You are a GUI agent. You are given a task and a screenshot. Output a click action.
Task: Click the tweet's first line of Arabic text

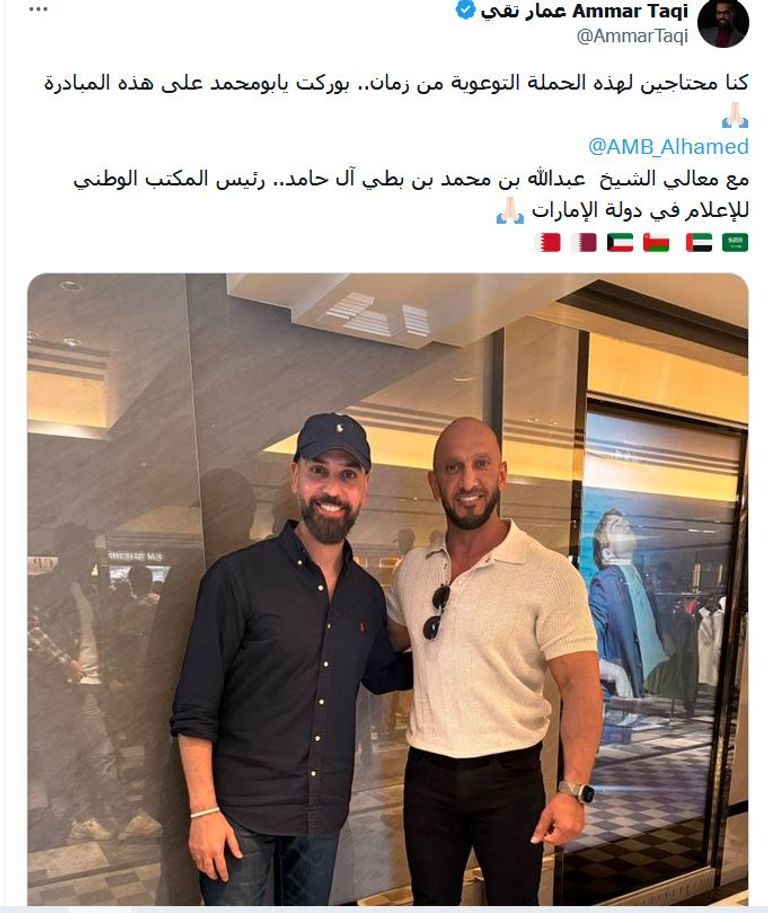(396, 83)
